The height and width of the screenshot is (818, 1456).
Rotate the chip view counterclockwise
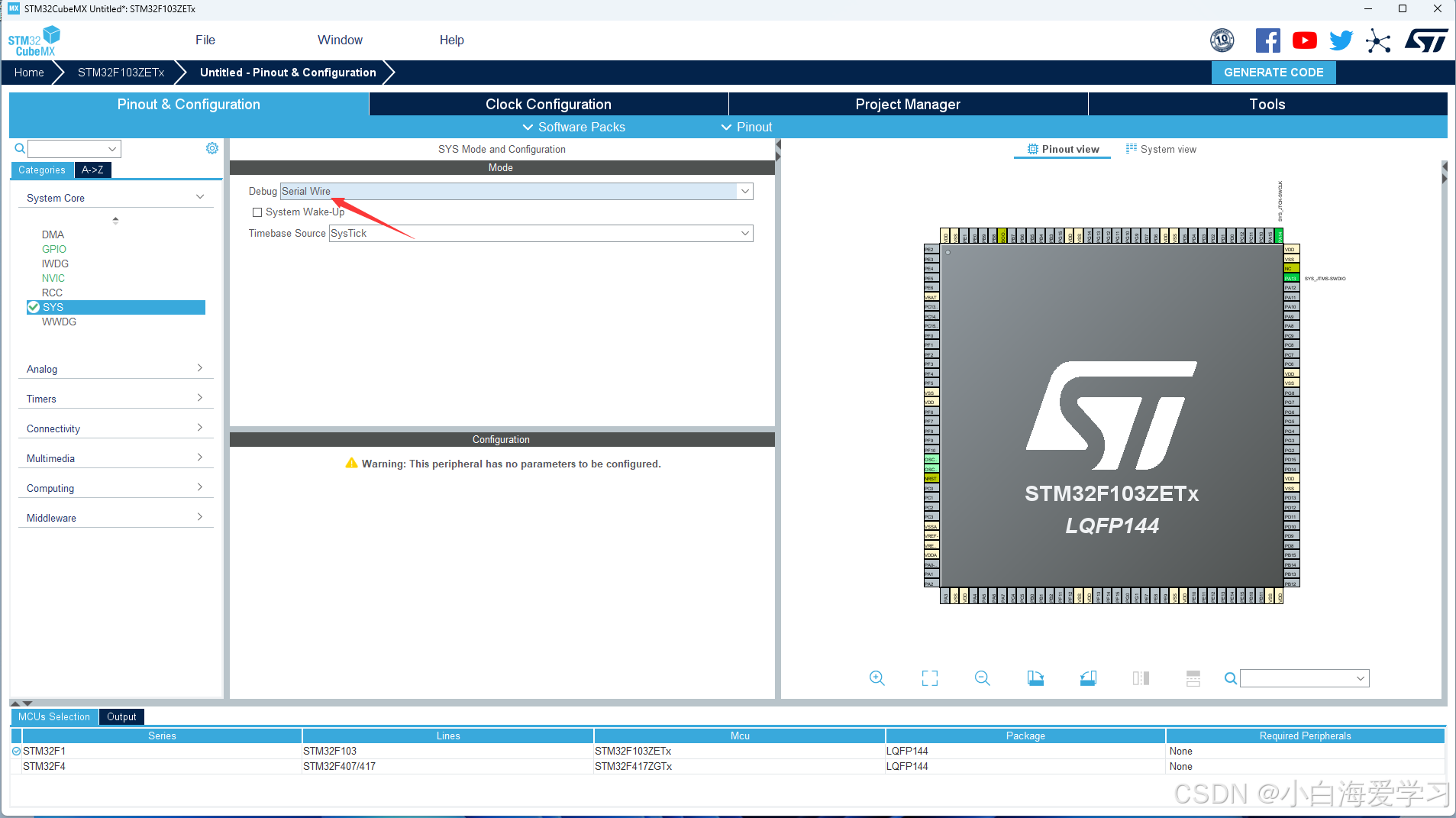click(x=1088, y=678)
